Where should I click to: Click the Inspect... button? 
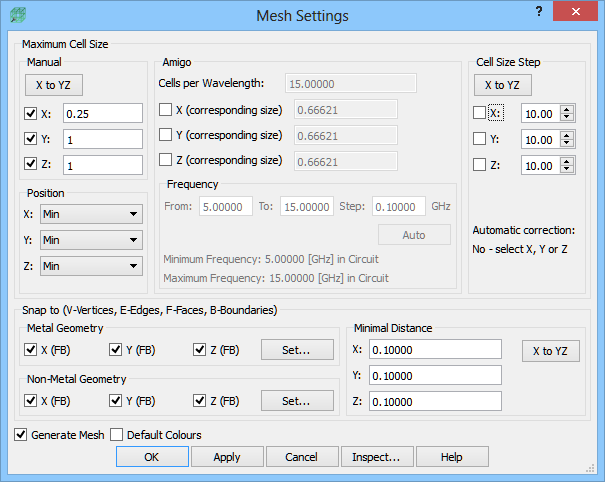pyautogui.click(x=377, y=457)
